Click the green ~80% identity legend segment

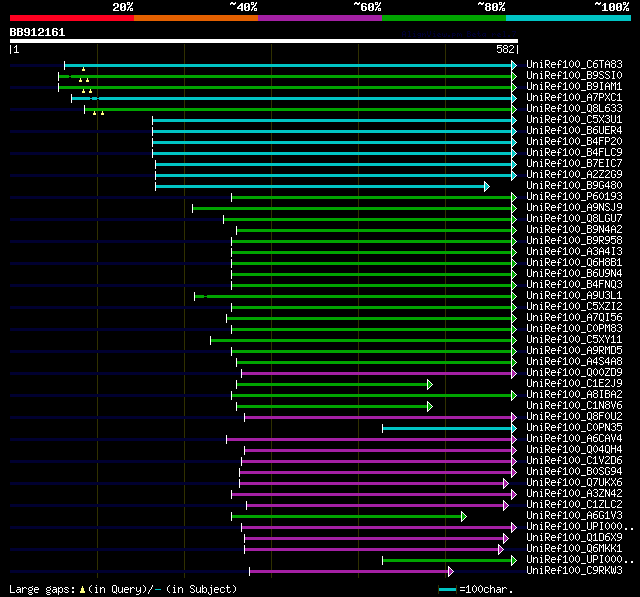[444, 18]
